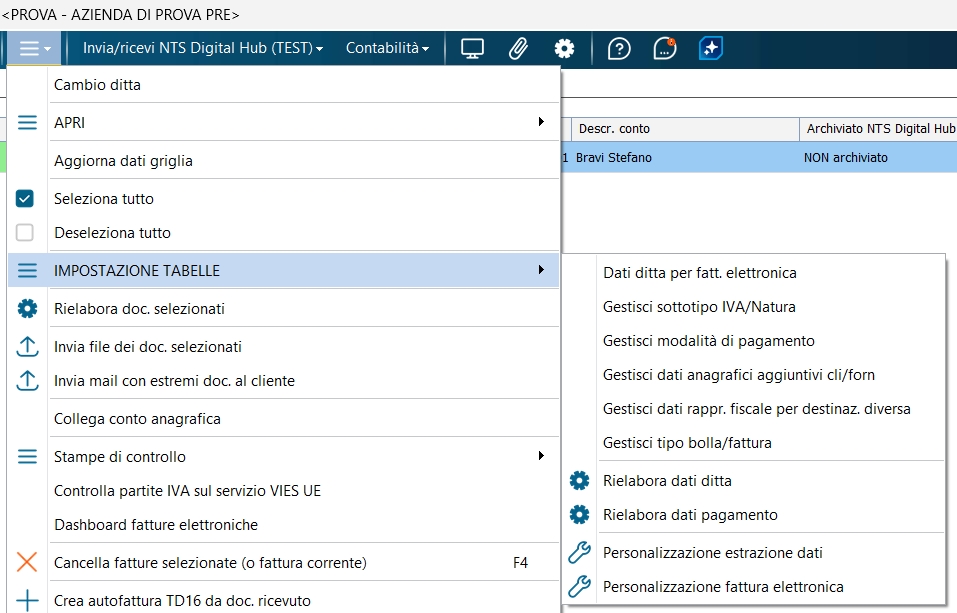Click the wrench icon for Personalizzazione estrazione dati

click(579, 553)
